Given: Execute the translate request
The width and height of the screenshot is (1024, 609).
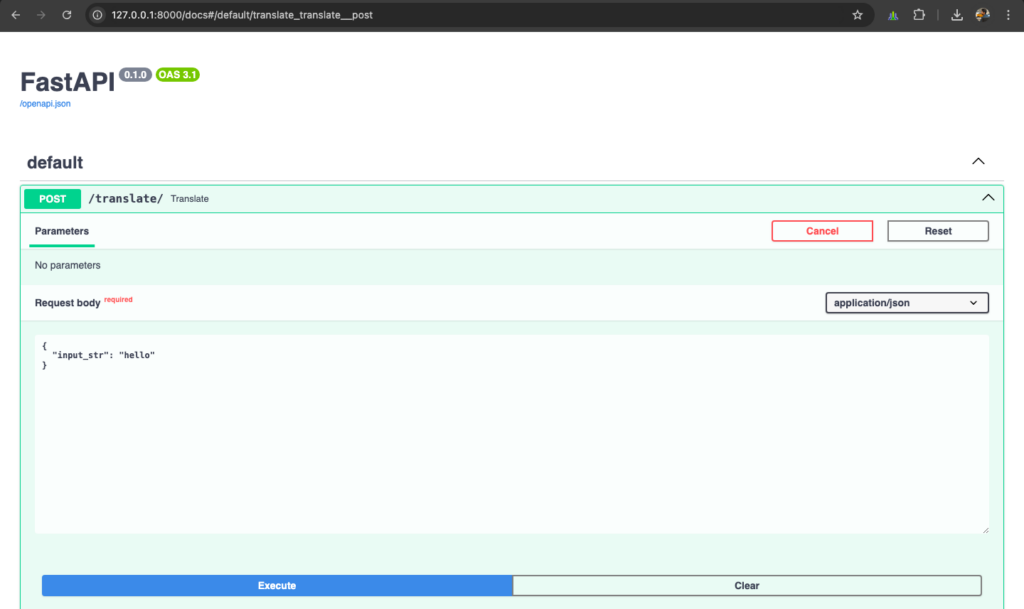Looking at the screenshot, I should coord(276,585).
